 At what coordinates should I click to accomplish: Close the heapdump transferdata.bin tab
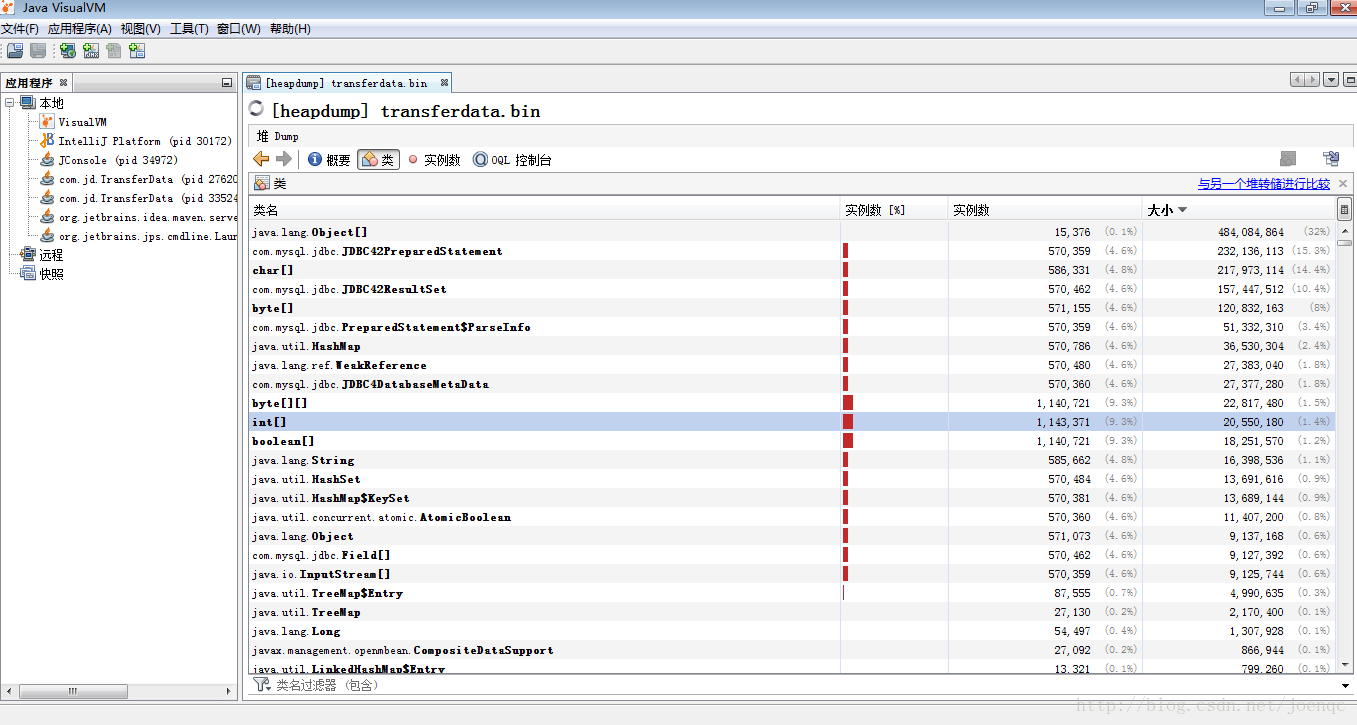(x=445, y=83)
